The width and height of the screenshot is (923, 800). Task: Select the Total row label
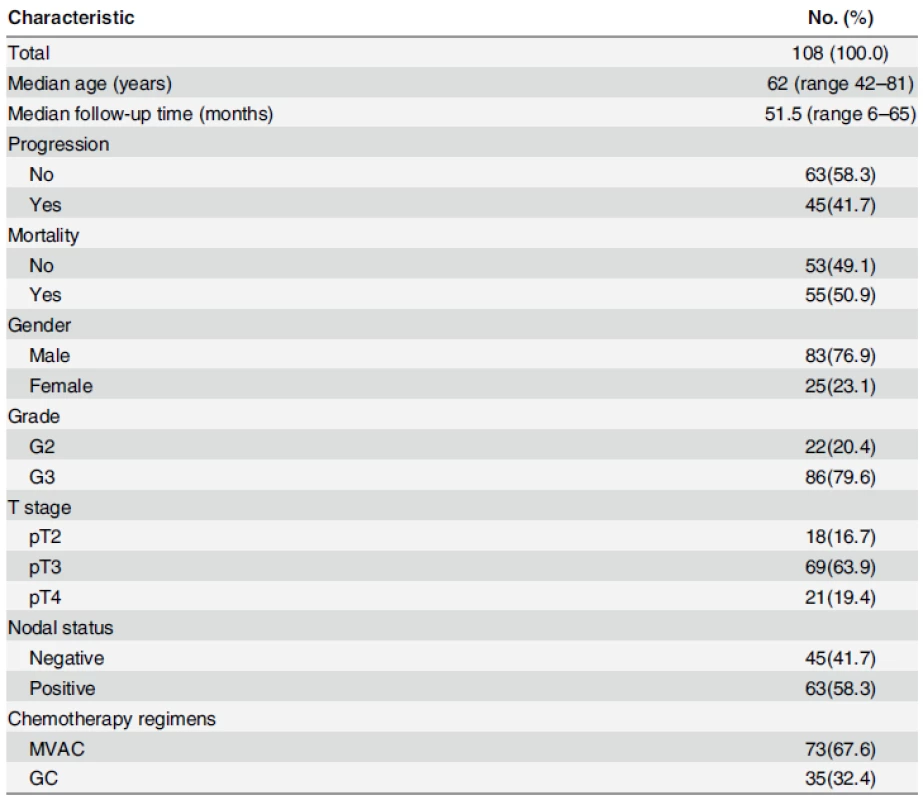(28, 53)
